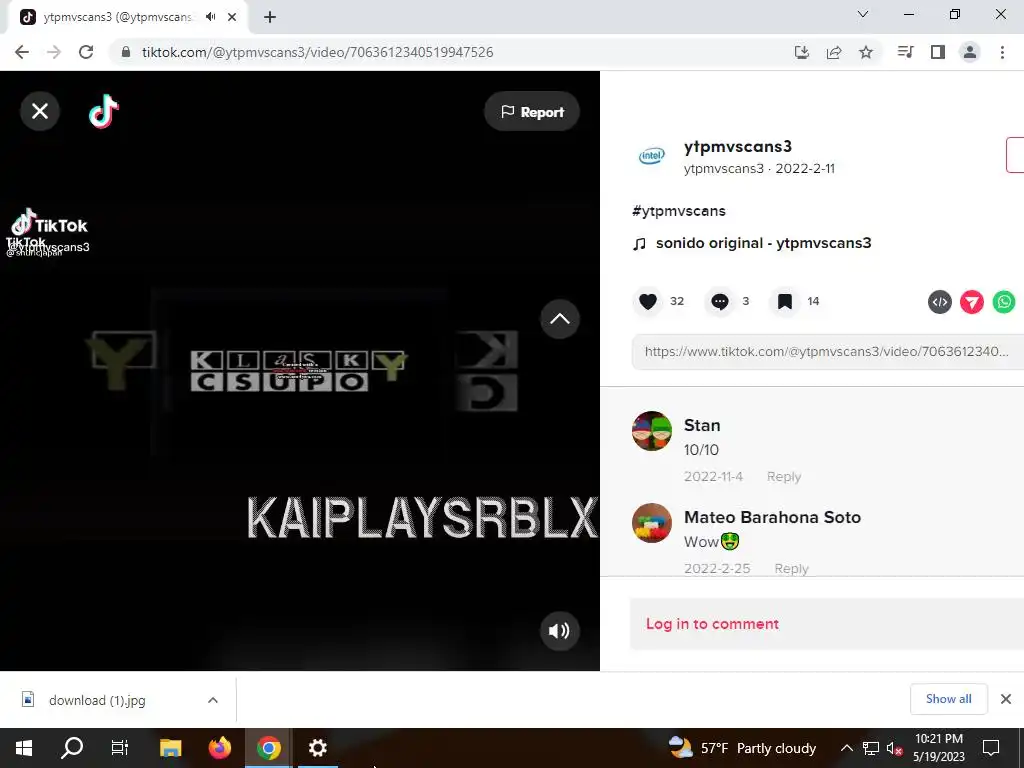Open the notifications center
Screen dimensions: 1024x768
click(x=991, y=748)
